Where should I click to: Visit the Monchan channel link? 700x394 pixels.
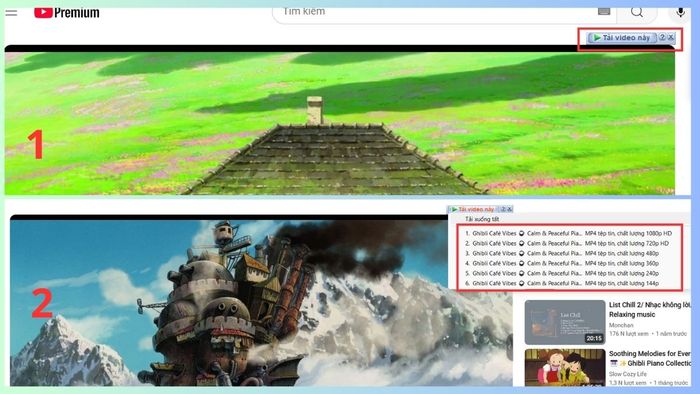[621, 325]
